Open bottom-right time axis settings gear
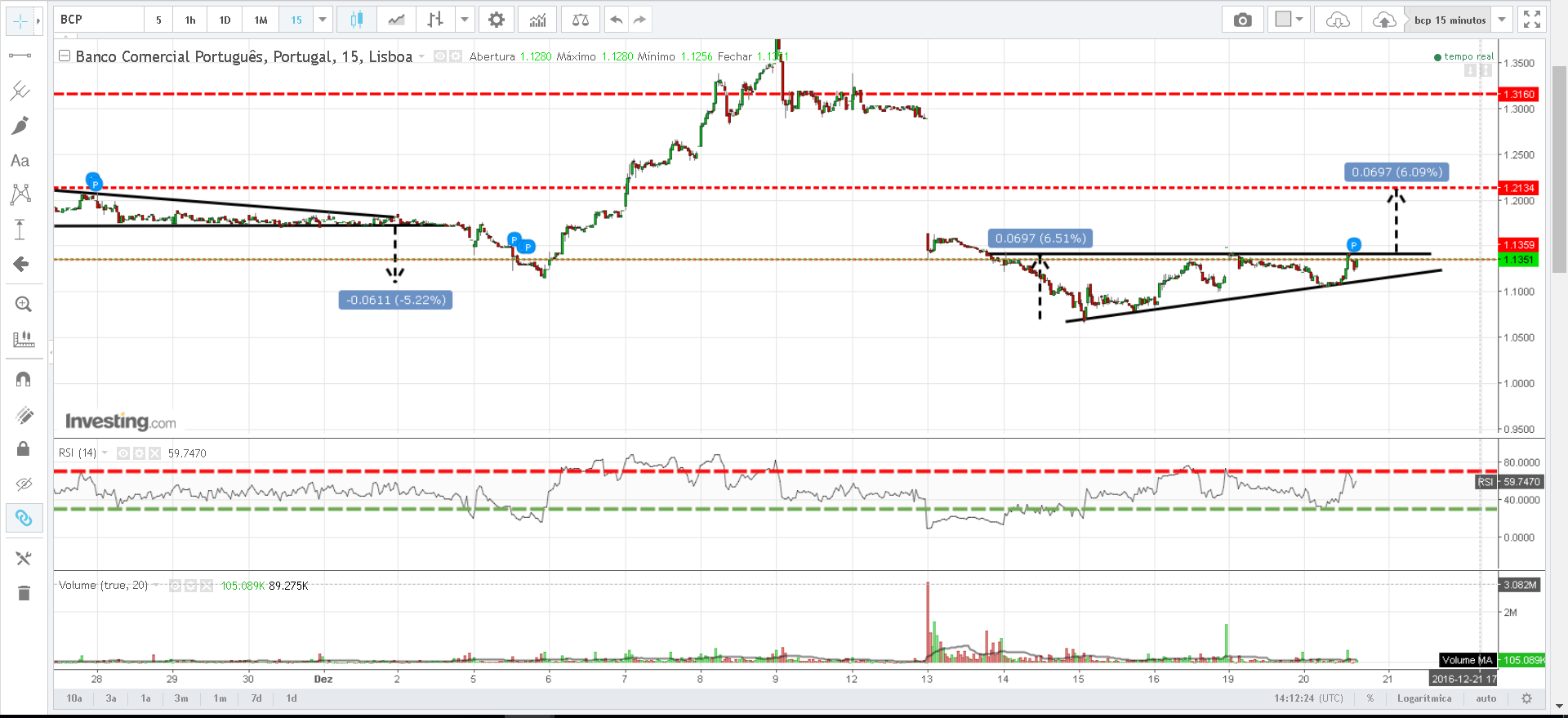Screen dimensions: 1568x718 pyautogui.click(x=1526, y=698)
